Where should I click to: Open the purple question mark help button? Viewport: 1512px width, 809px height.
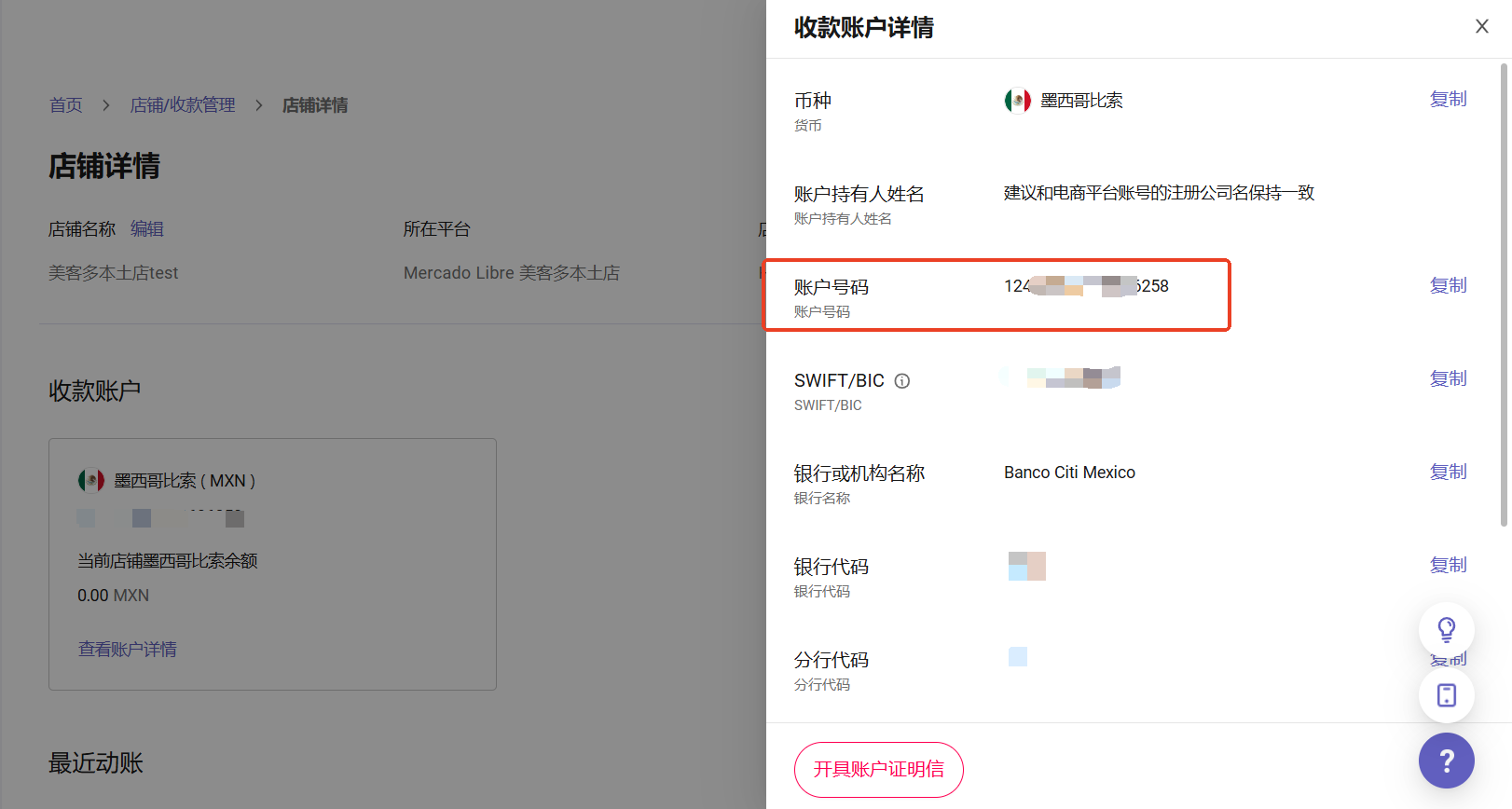[x=1446, y=761]
